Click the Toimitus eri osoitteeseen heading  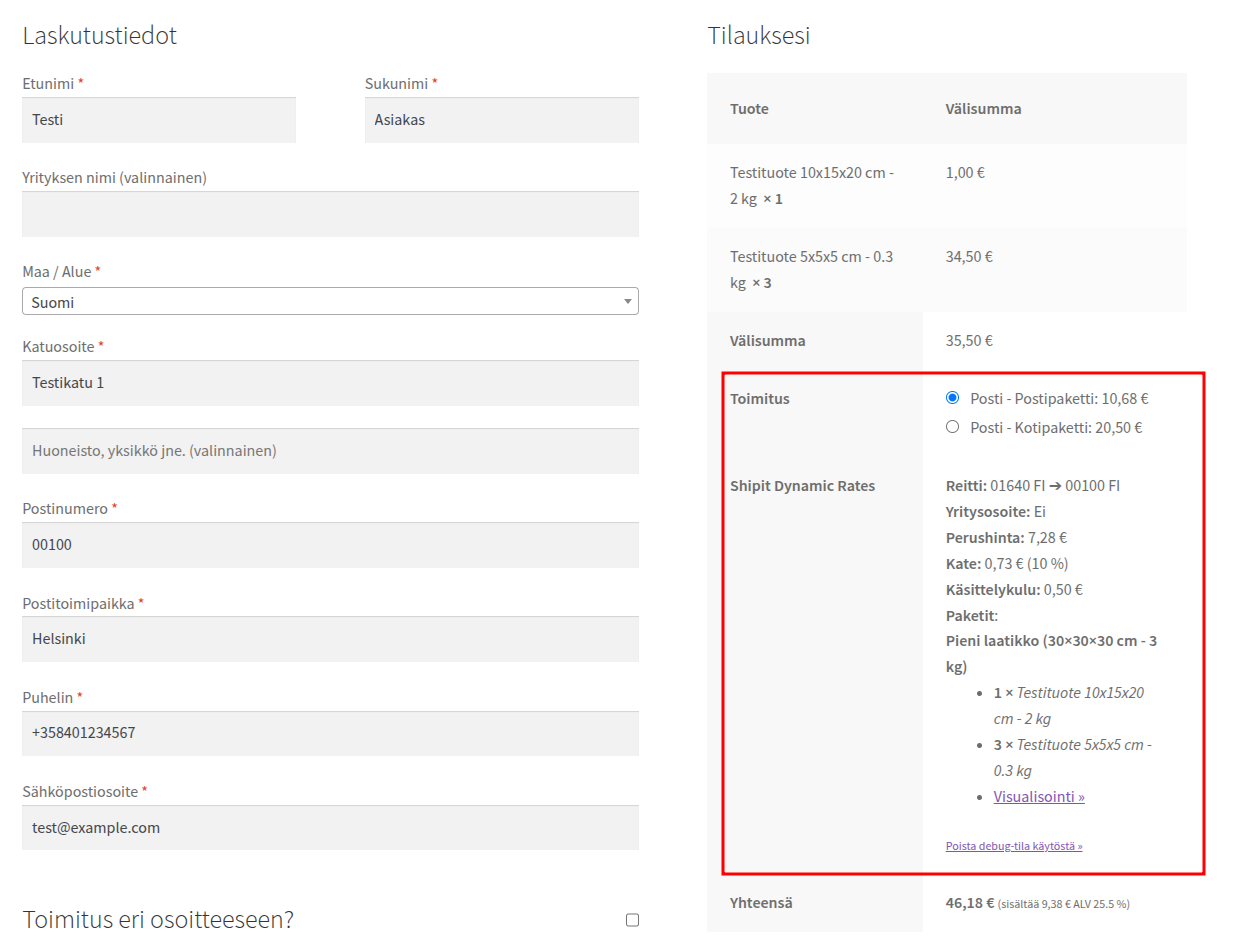pyautogui.click(x=158, y=920)
